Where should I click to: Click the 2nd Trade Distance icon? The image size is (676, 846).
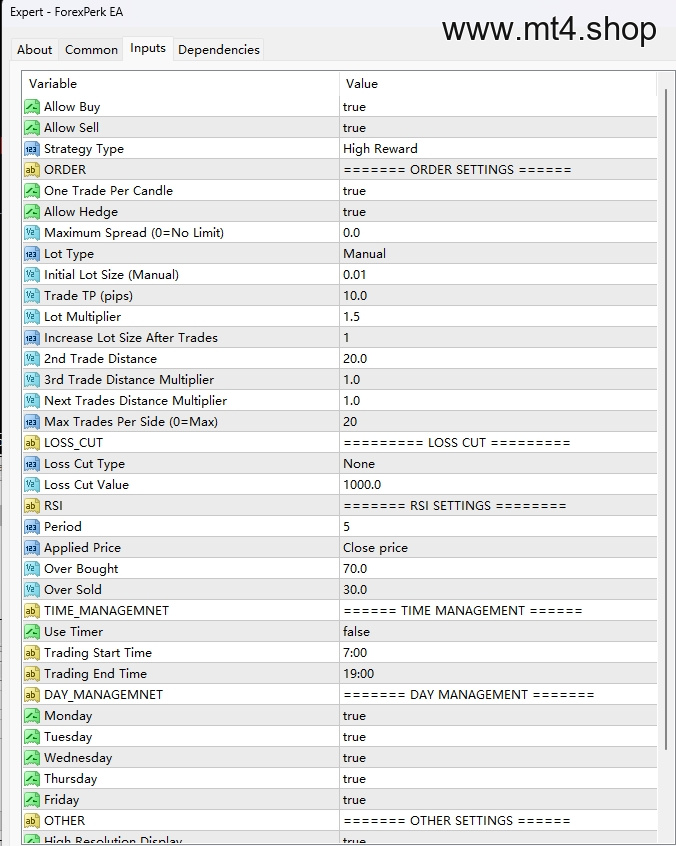pos(32,359)
